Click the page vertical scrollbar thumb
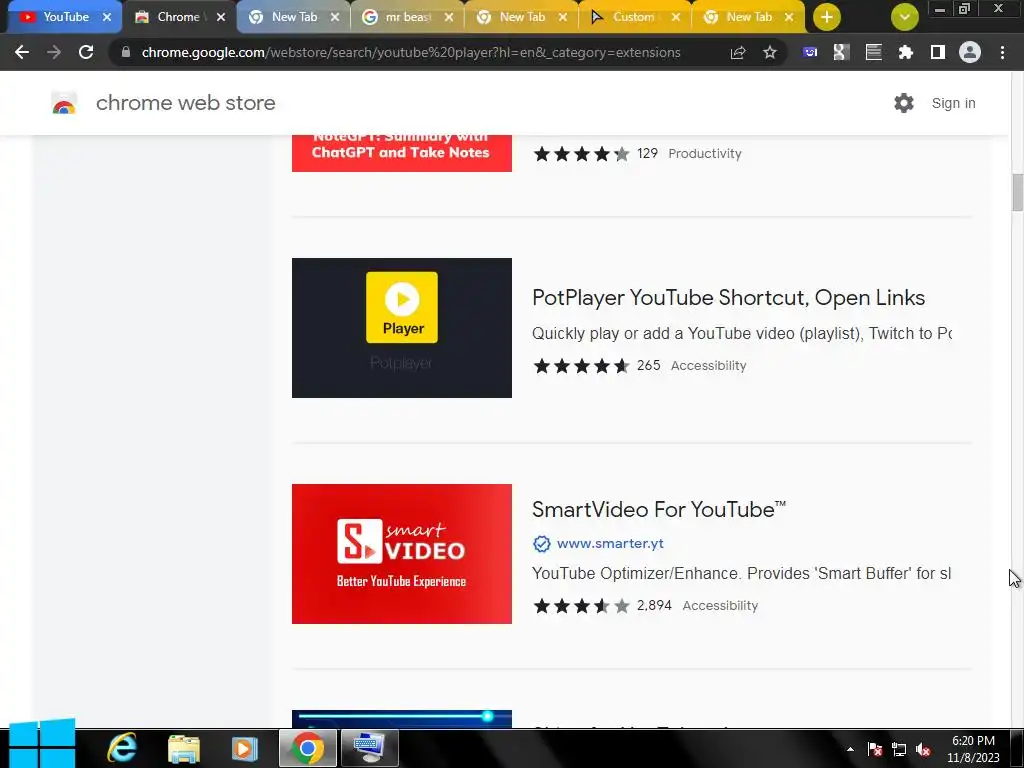This screenshot has height=768, width=1024. click(1017, 193)
